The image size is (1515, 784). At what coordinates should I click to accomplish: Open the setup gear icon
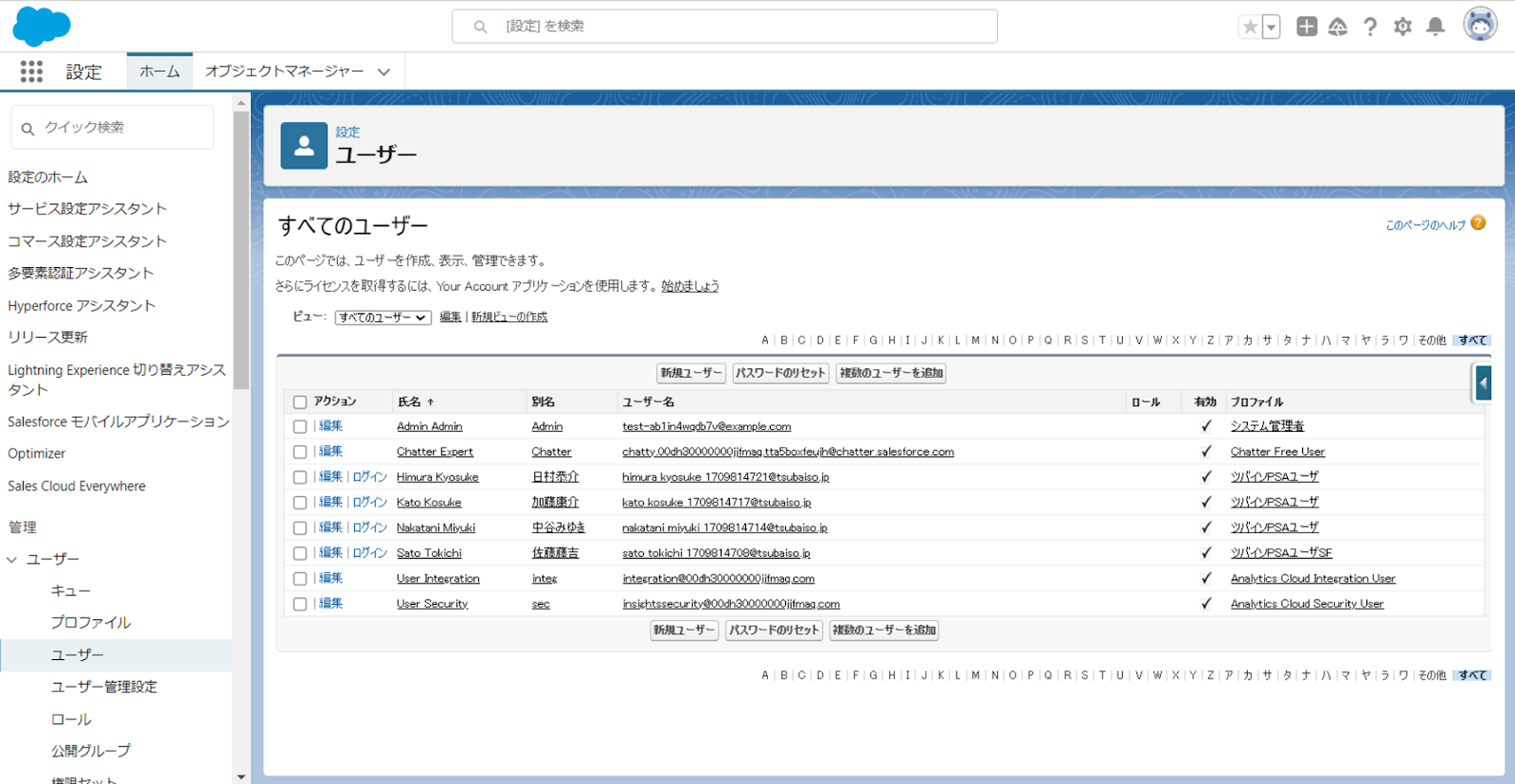[x=1402, y=27]
